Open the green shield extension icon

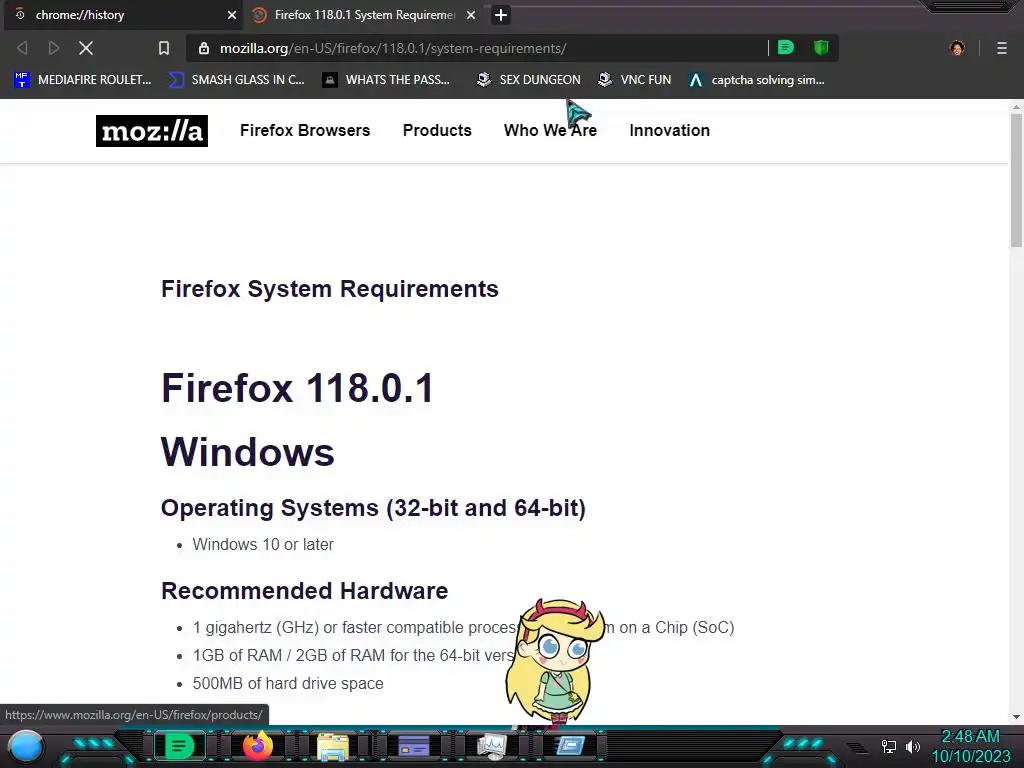tap(821, 48)
